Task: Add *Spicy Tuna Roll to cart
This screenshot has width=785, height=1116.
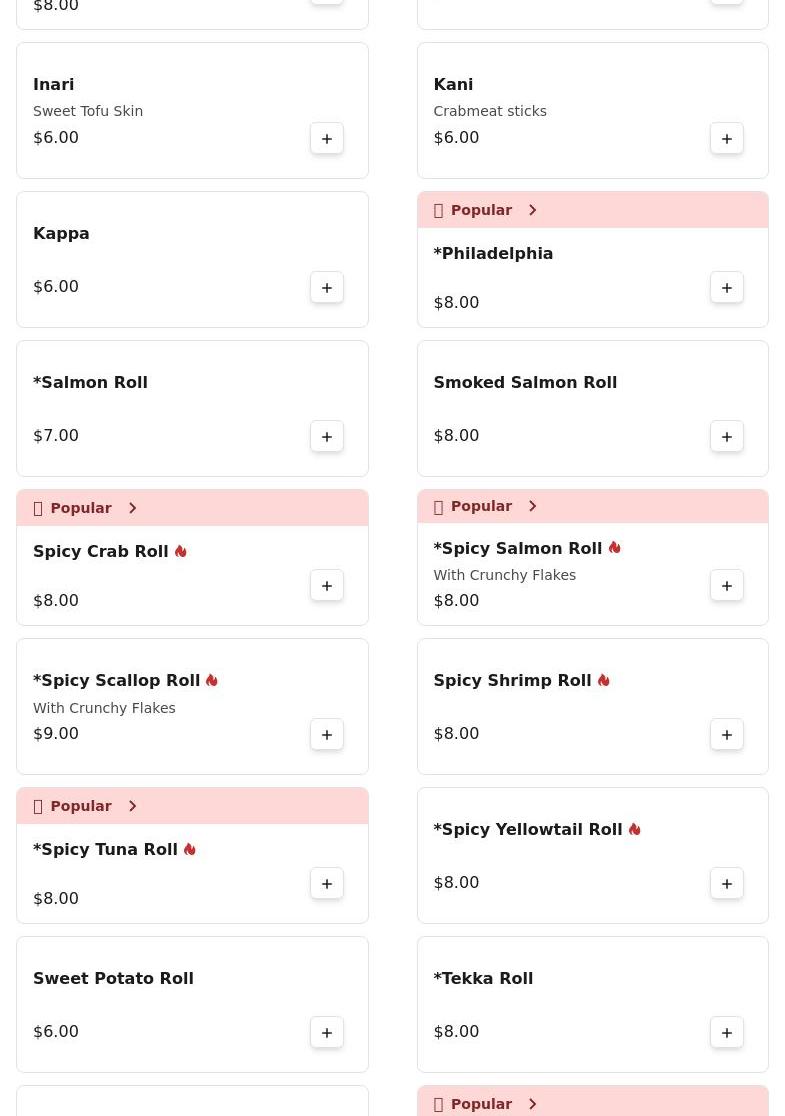Action: (327, 883)
